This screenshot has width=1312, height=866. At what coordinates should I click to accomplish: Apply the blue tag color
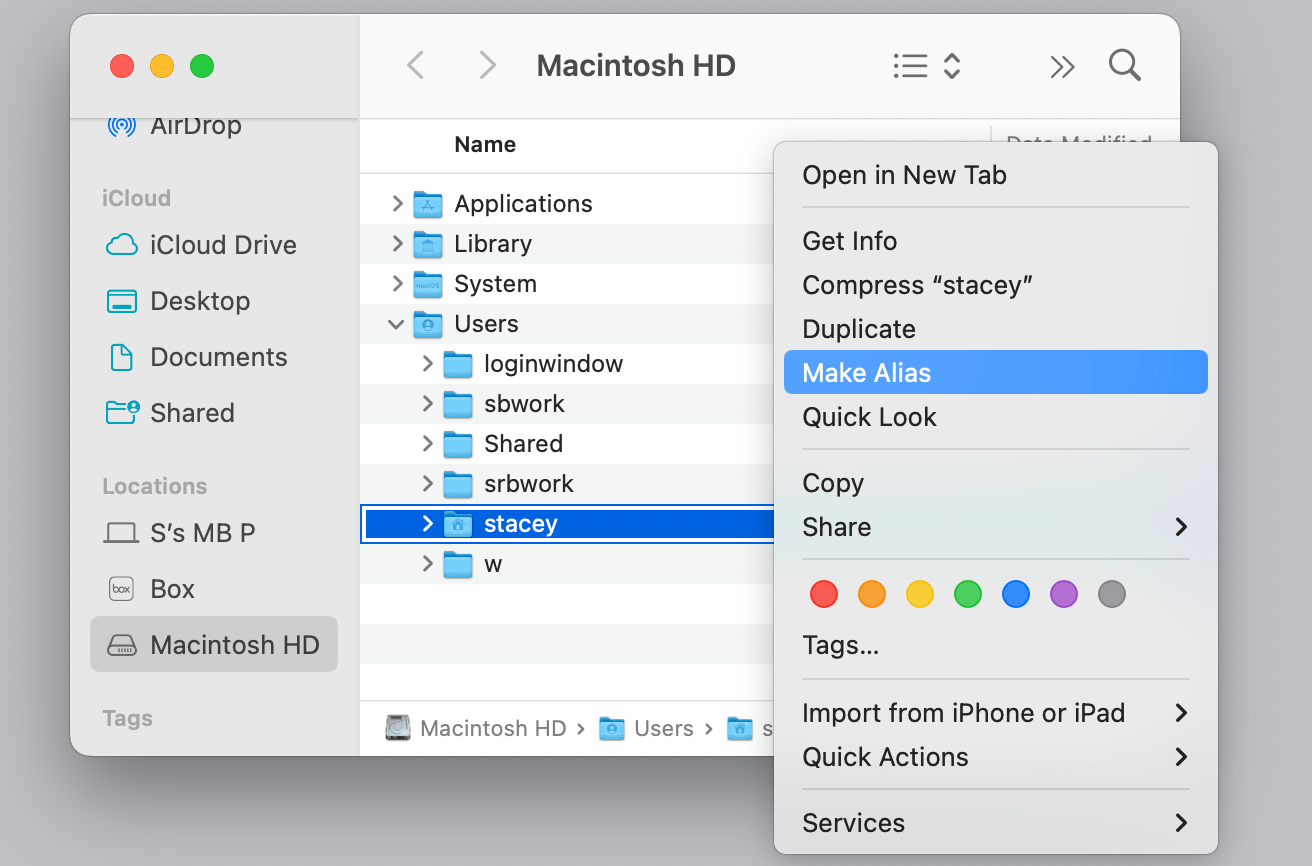[x=1016, y=594]
